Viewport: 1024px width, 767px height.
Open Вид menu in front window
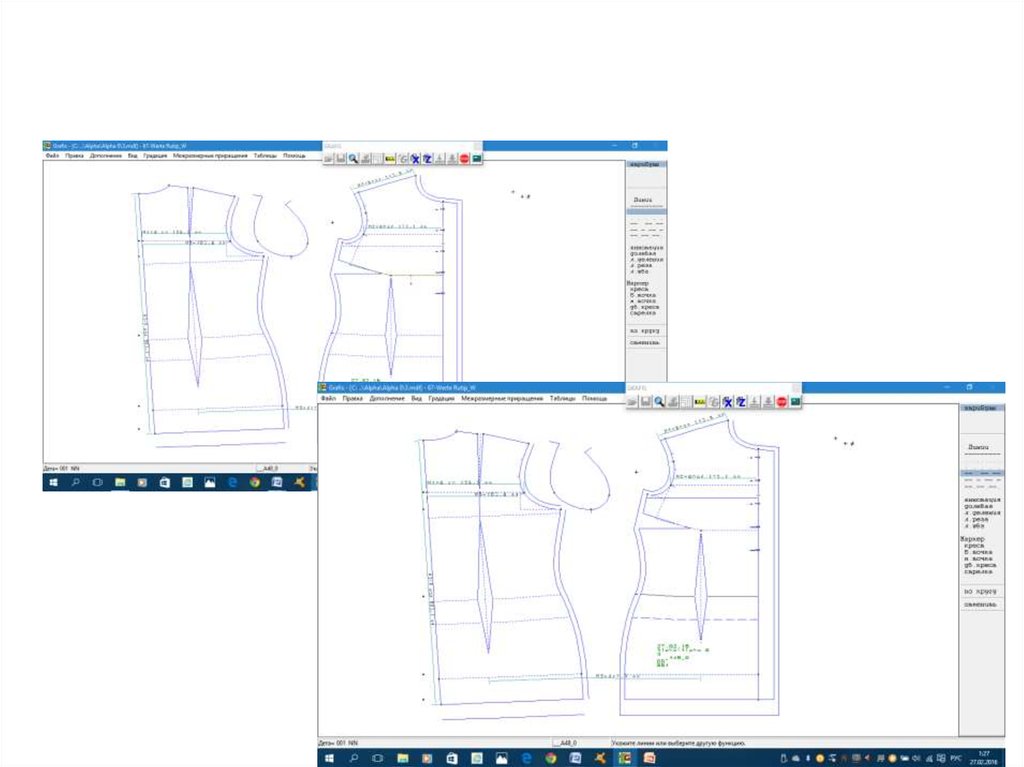[x=417, y=398]
